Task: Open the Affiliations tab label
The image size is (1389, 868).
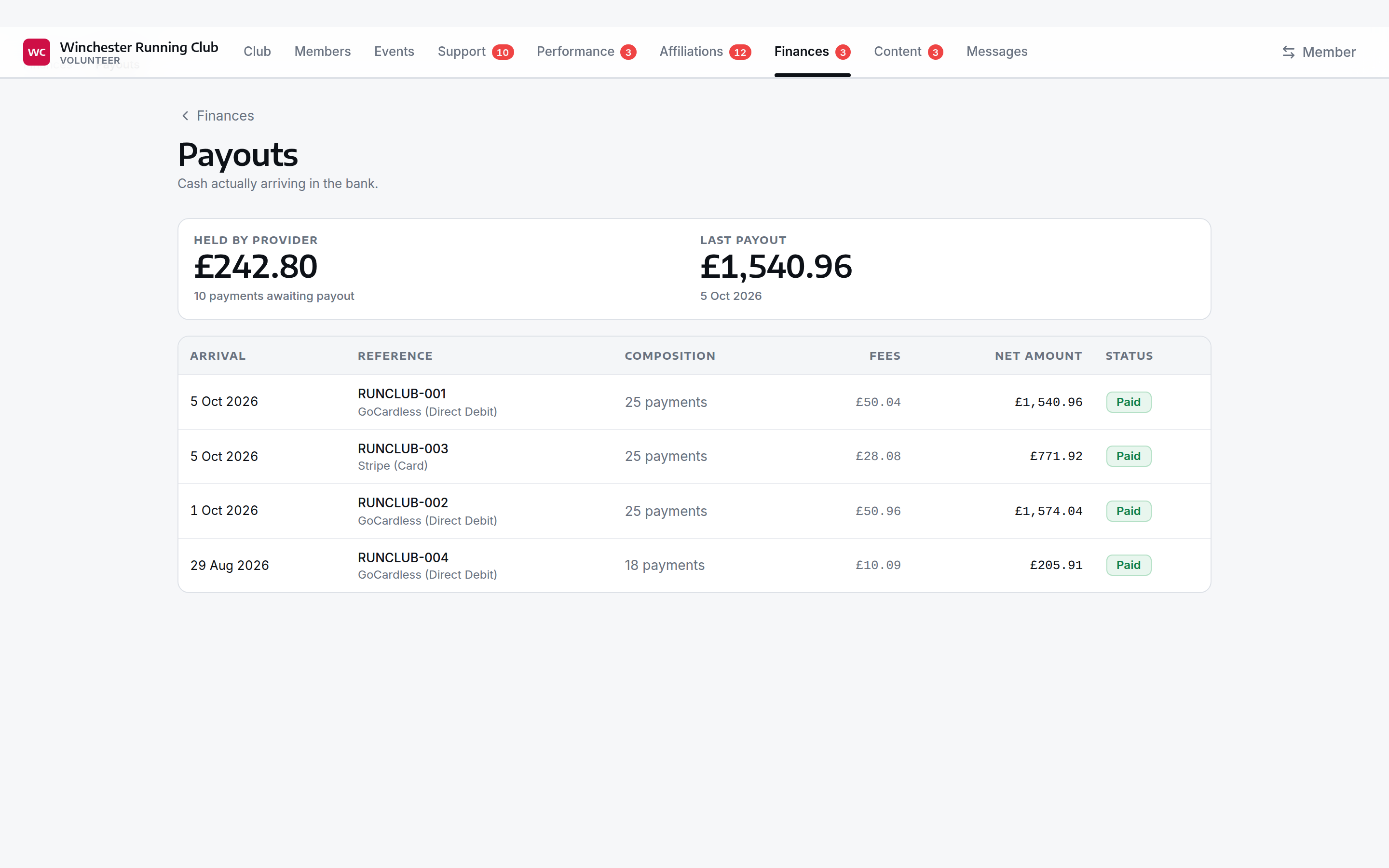Action: click(691, 52)
